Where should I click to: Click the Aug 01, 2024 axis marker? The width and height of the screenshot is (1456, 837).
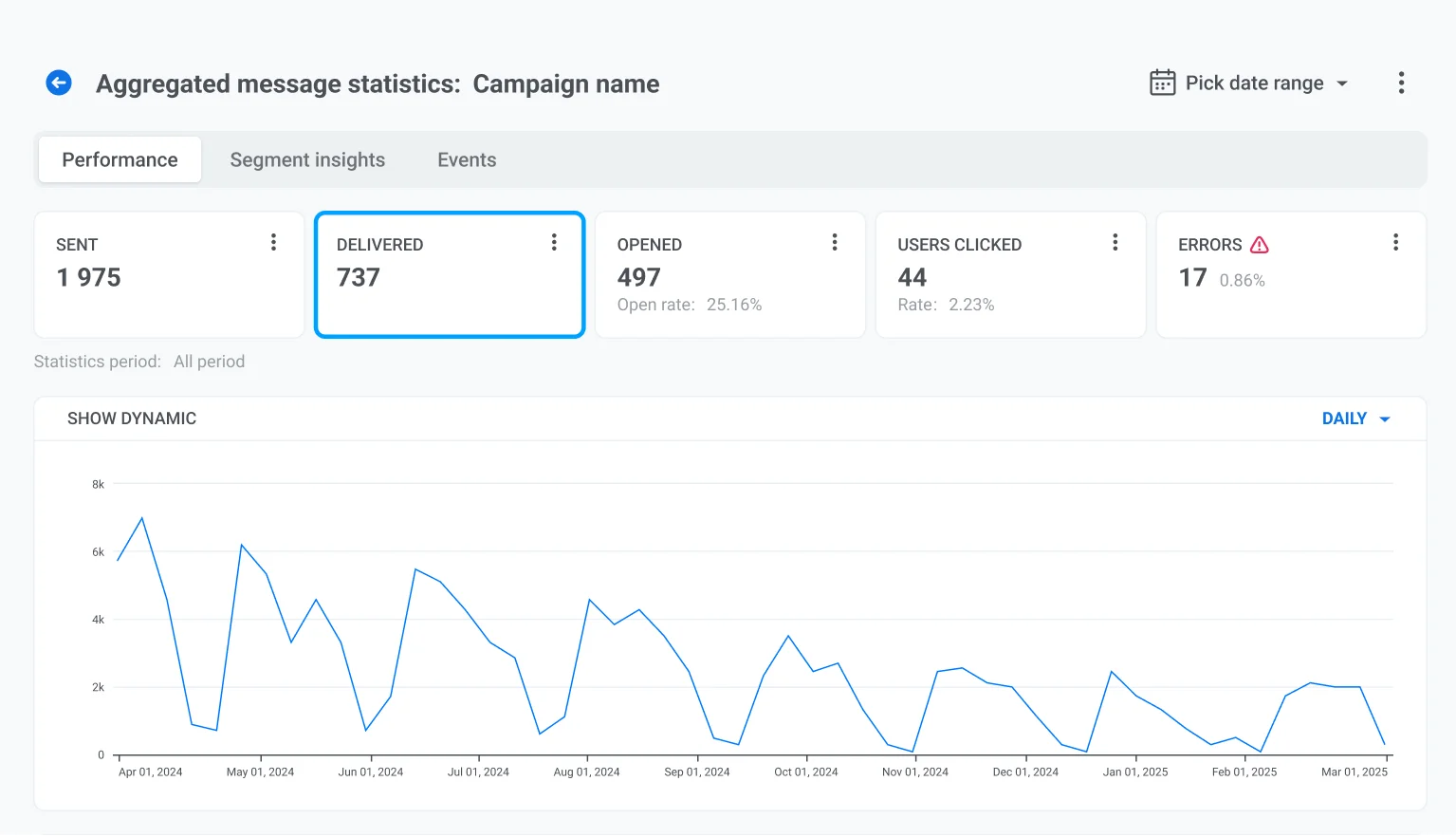(586, 772)
